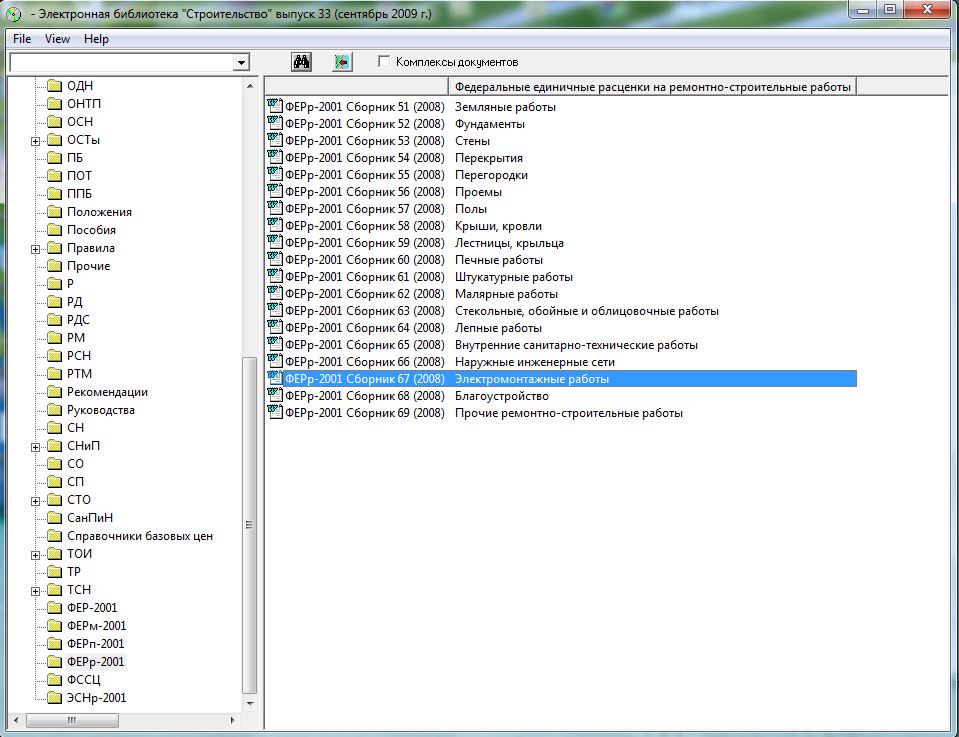Select the Руководства folder in tree
The width and height of the screenshot is (959, 737).
100,410
